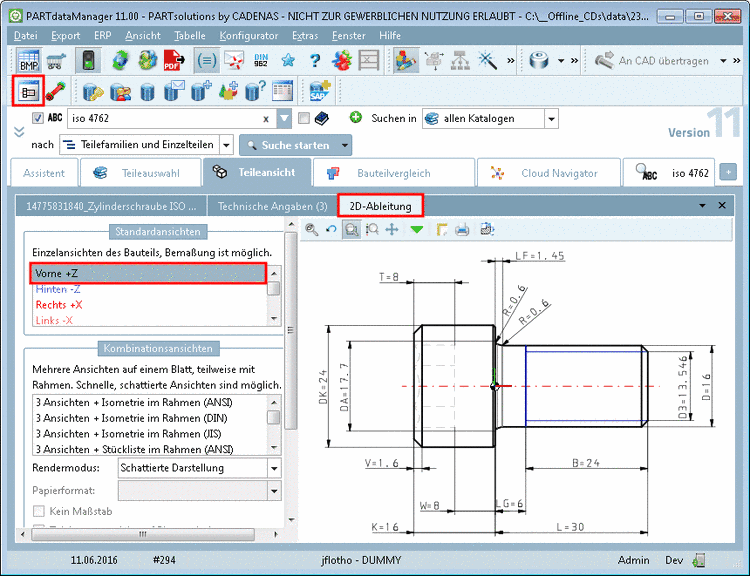Click the SAP toolbar icon
The image size is (750, 576).
[x=320, y=92]
